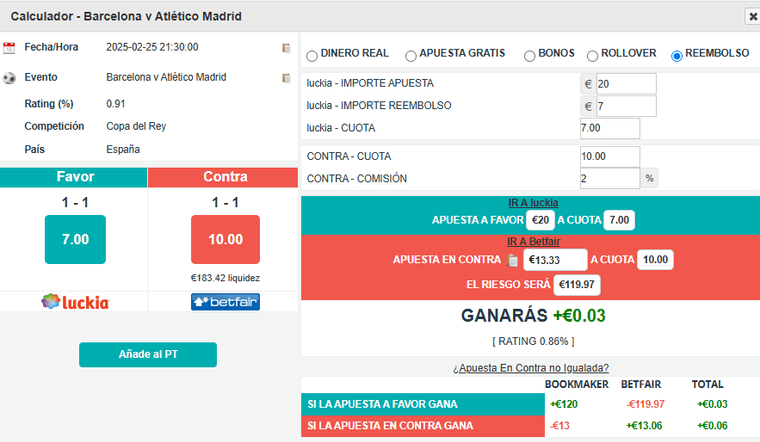Copy lay stake using clipboard icon
Viewport: 760px width, 442px height.
click(x=513, y=260)
